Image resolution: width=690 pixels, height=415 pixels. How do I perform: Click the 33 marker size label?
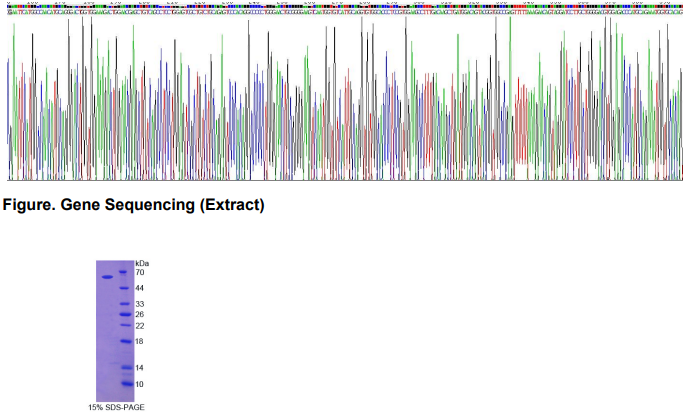tap(140, 304)
